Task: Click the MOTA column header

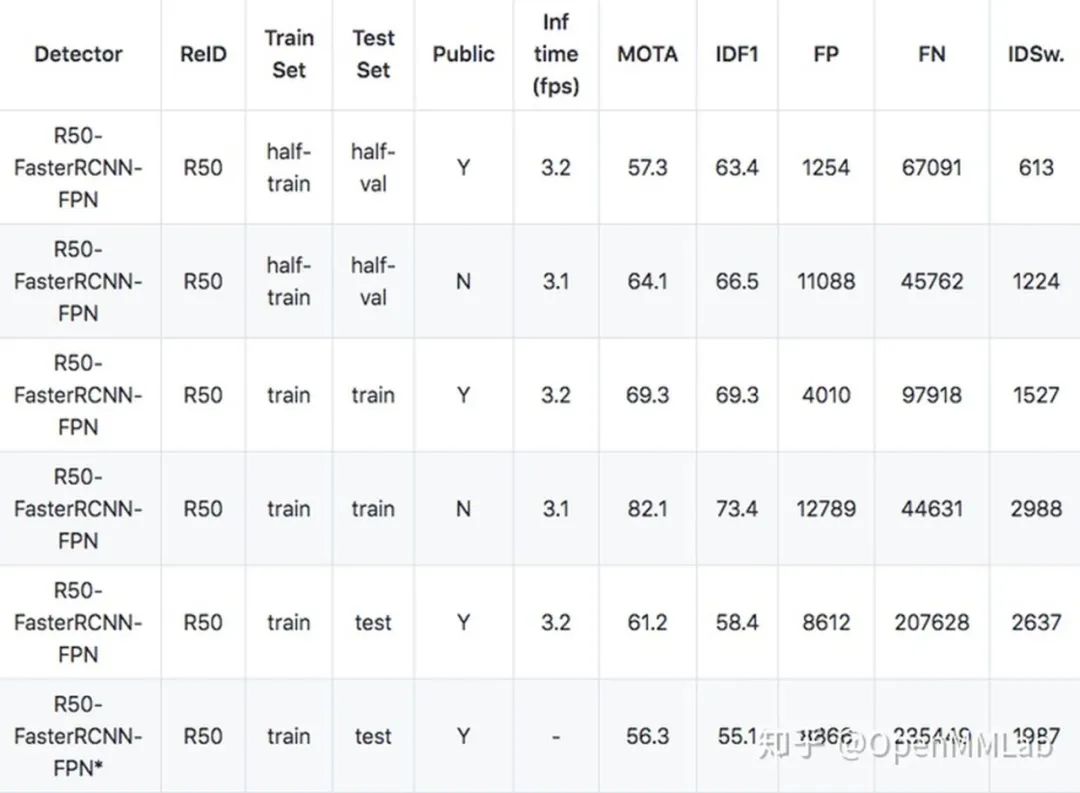Action: 647,54
